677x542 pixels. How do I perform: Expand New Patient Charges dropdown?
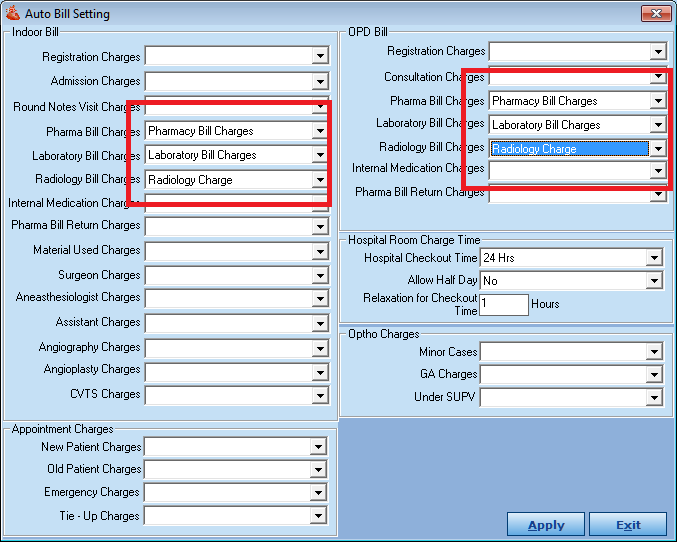point(320,447)
